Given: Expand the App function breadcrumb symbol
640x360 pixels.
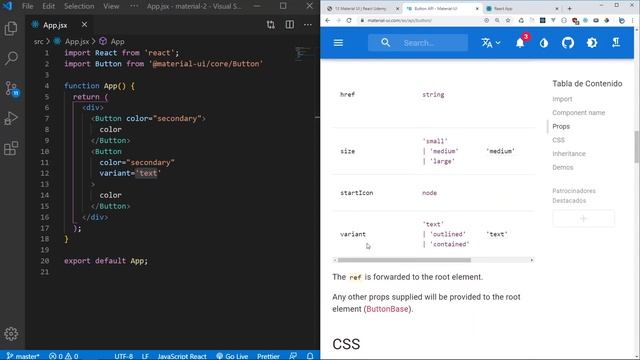Looking at the screenshot, I should point(117,42).
